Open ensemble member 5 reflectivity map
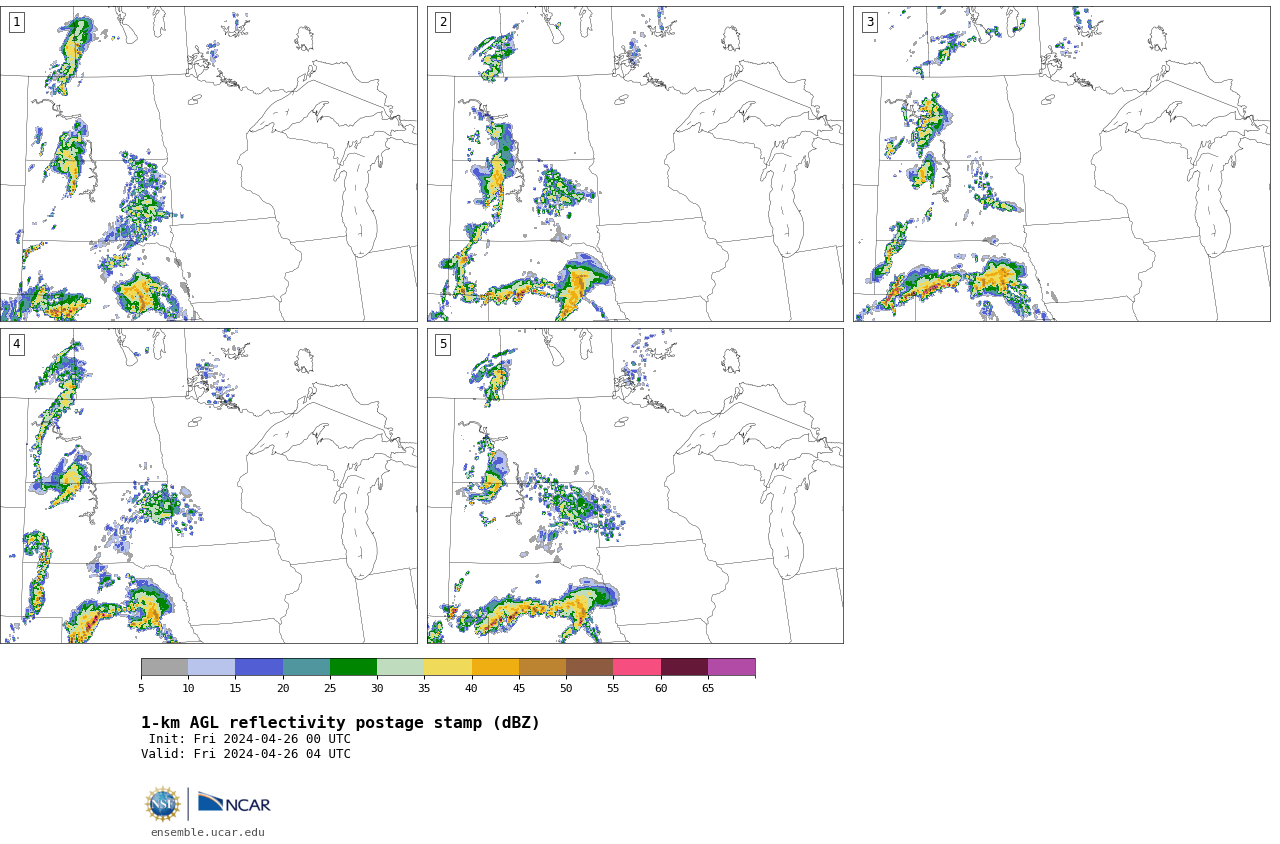 click(635, 486)
